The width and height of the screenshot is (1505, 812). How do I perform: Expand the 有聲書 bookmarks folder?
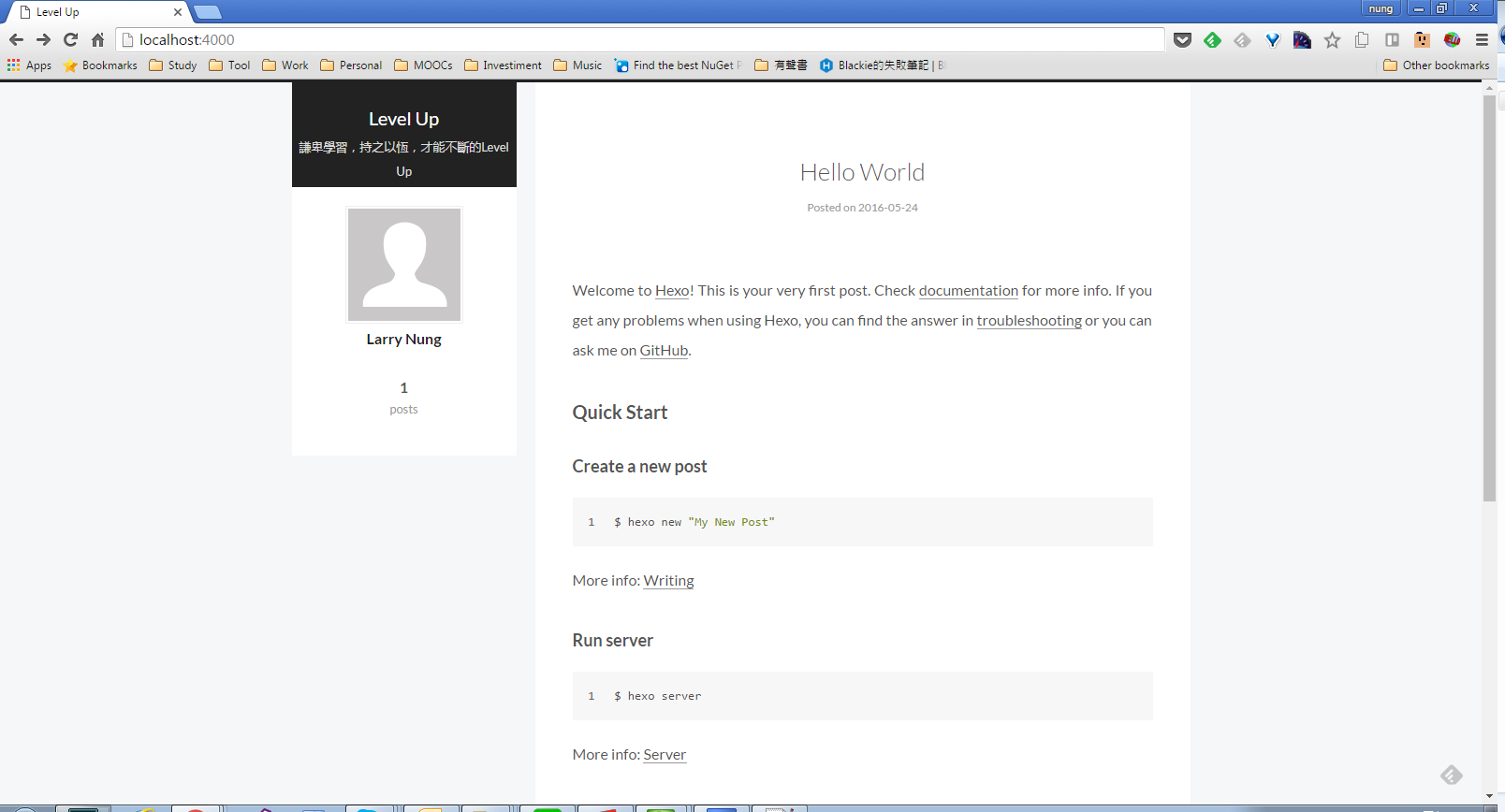(781, 65)
